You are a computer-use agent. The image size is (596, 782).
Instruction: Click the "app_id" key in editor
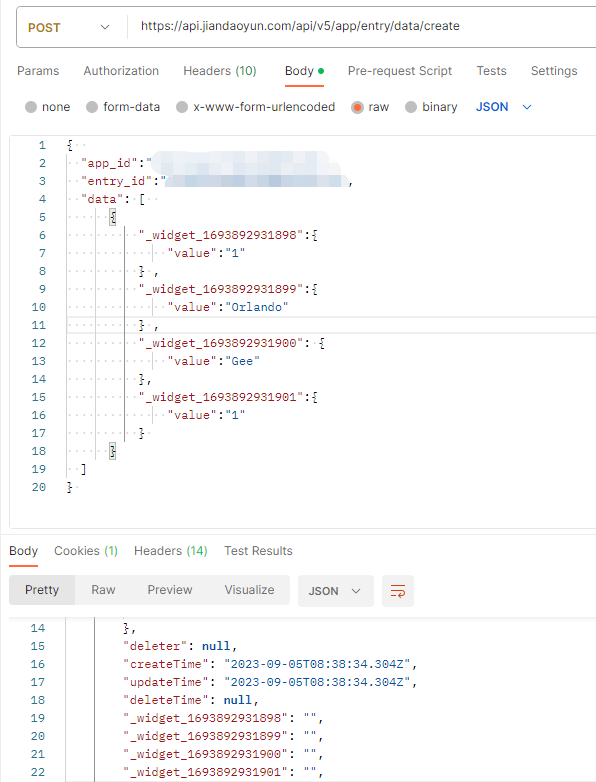tap(109, 163)
